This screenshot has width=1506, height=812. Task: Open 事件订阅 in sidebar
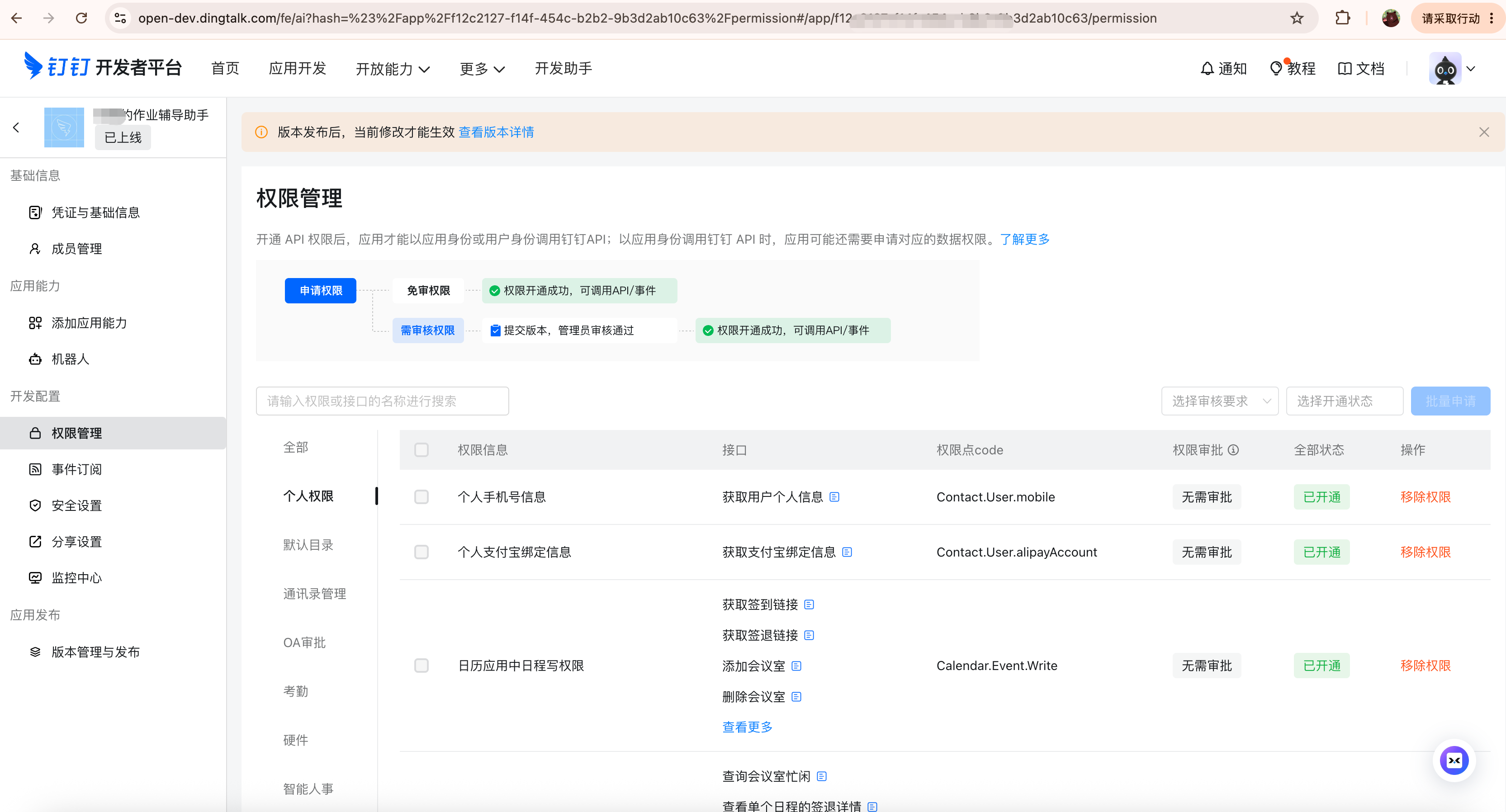click(x=113, y=469)
